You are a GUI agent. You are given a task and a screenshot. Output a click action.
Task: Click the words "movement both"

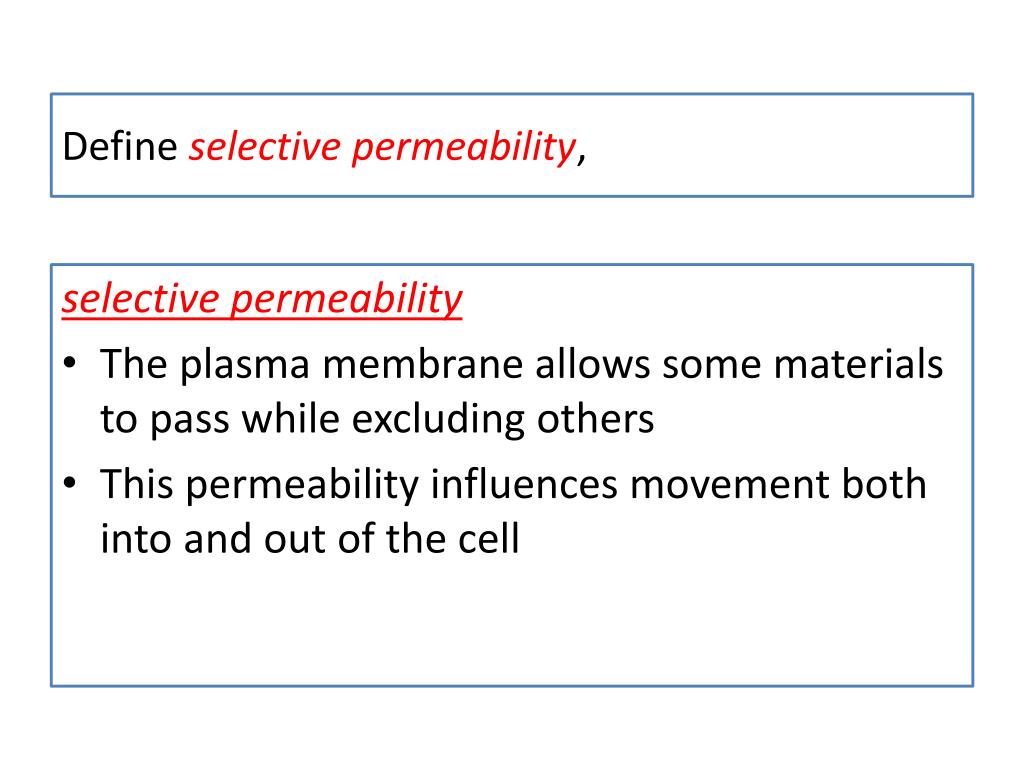point(778,485)
